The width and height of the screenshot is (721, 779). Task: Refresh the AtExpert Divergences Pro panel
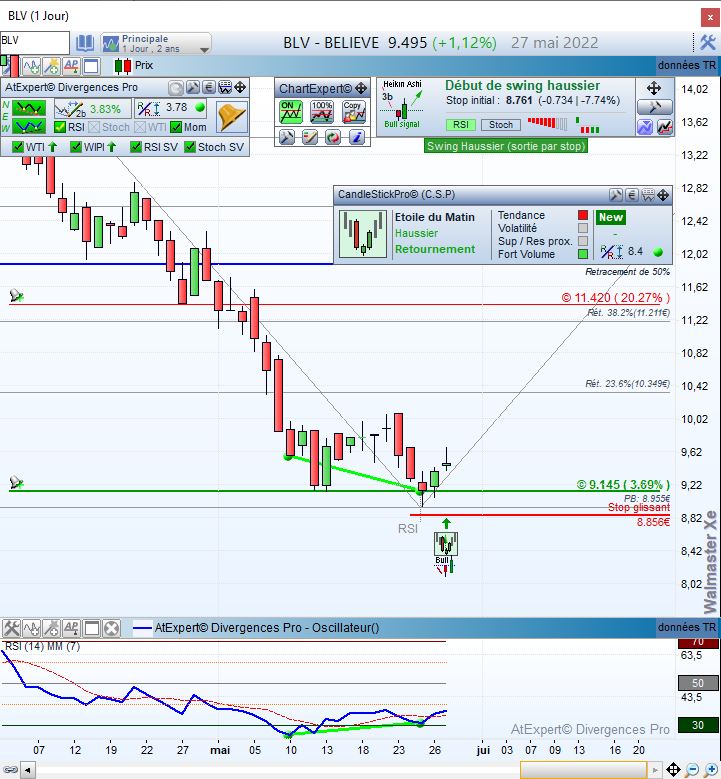(x=175, y=88)
